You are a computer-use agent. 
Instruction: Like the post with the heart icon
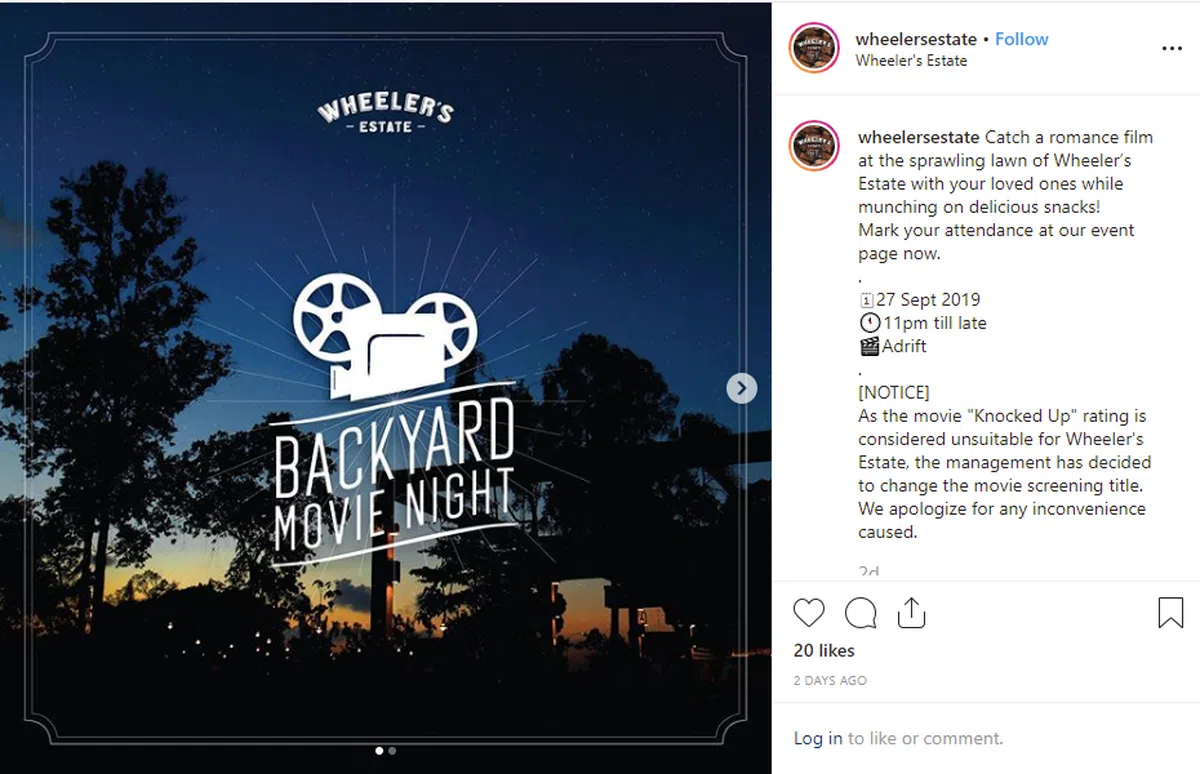(809, 612)
